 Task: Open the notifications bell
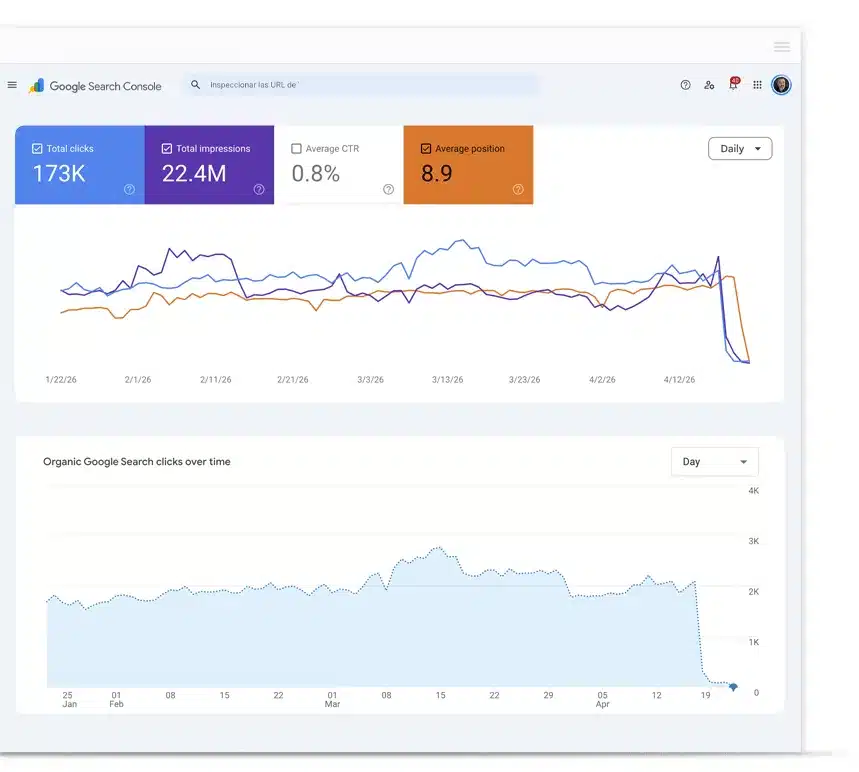pos(734,84)
